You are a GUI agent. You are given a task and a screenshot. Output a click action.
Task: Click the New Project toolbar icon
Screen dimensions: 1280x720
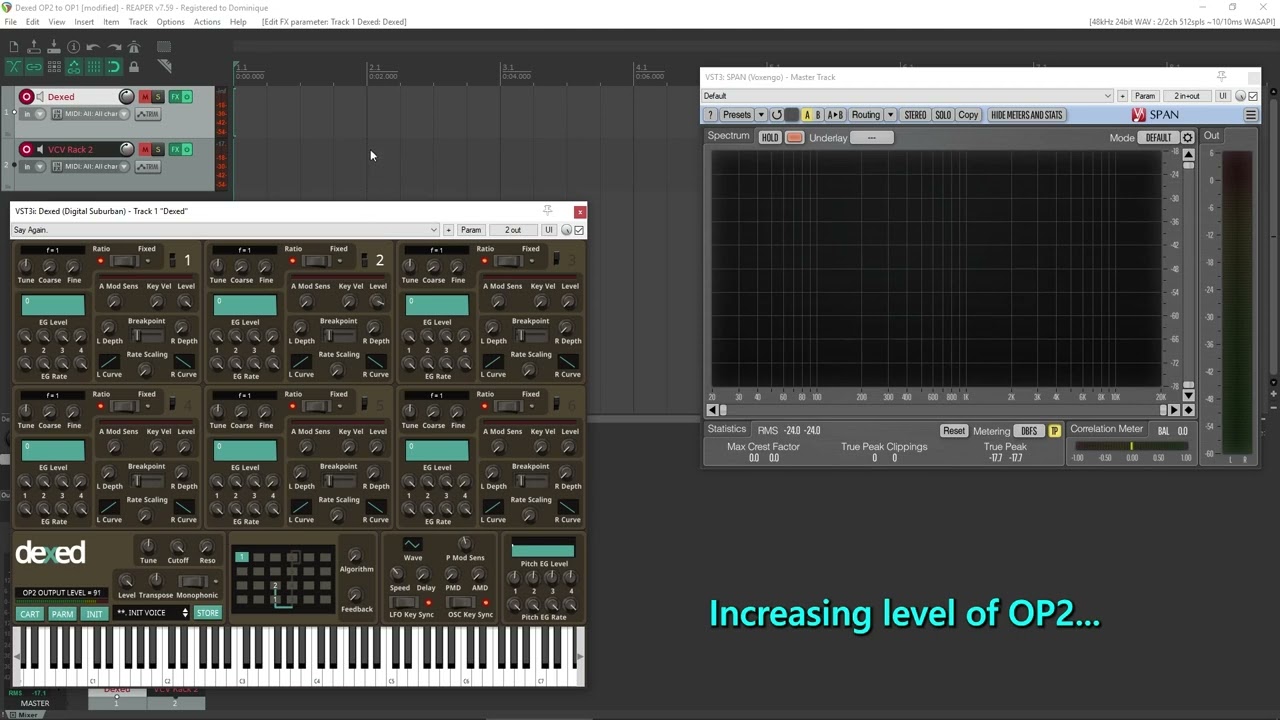pyautogui.click(x=13, y=47)
